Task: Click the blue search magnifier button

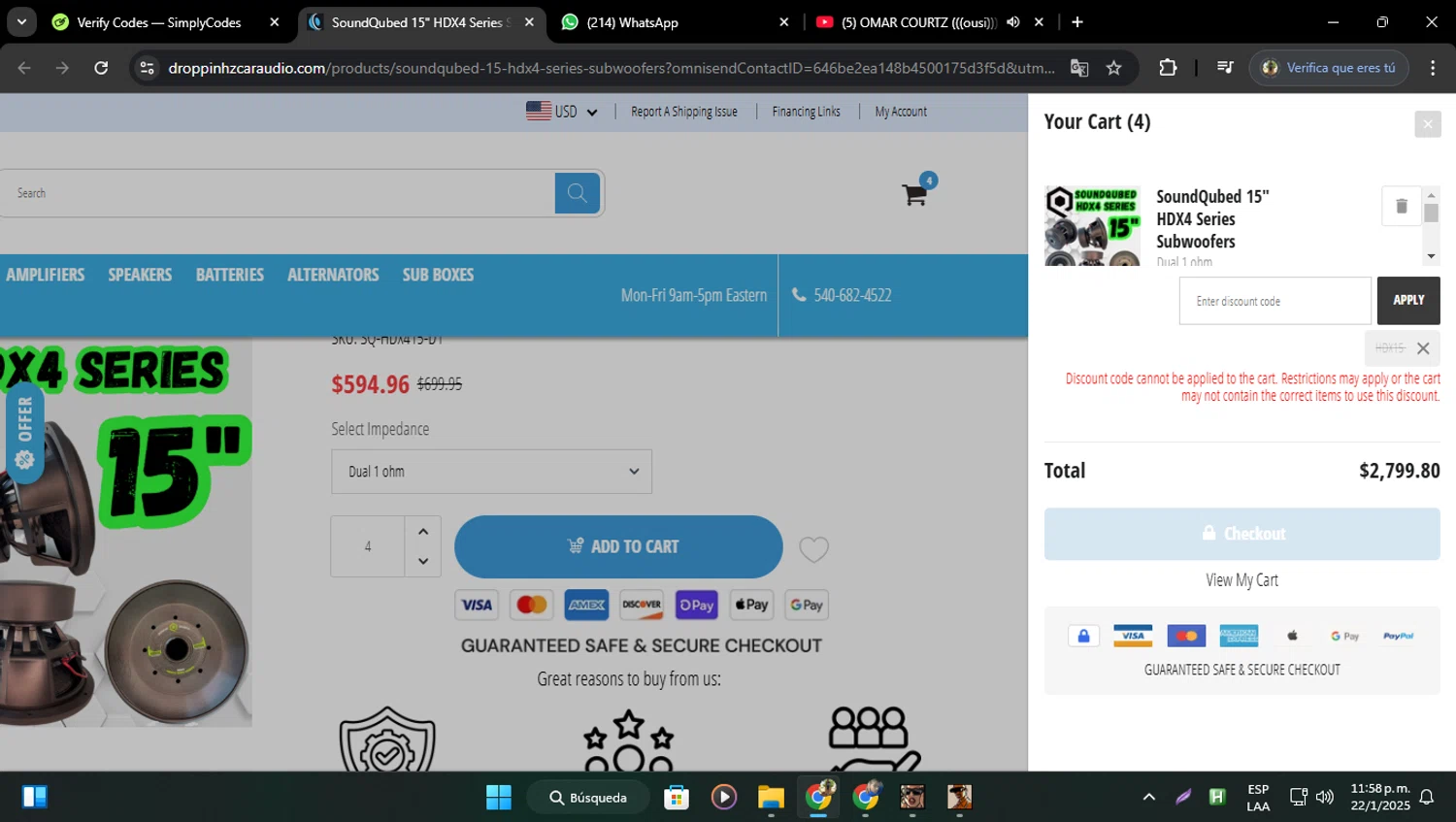Action: [x=578, y=193]
